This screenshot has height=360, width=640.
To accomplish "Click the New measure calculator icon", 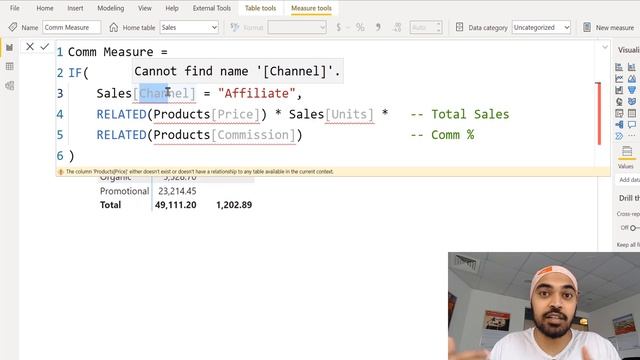I will [587, 27].
